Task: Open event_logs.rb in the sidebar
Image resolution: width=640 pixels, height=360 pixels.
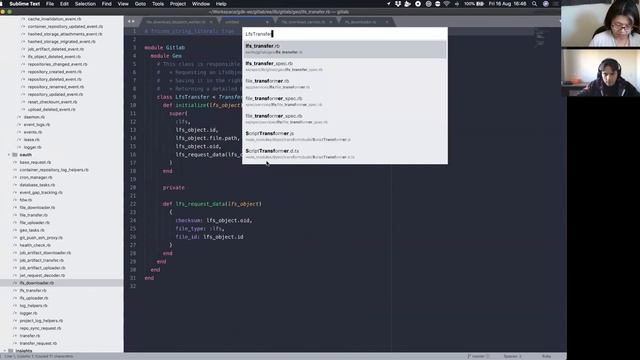Action: pyautogui.click(x=37, y=124)
